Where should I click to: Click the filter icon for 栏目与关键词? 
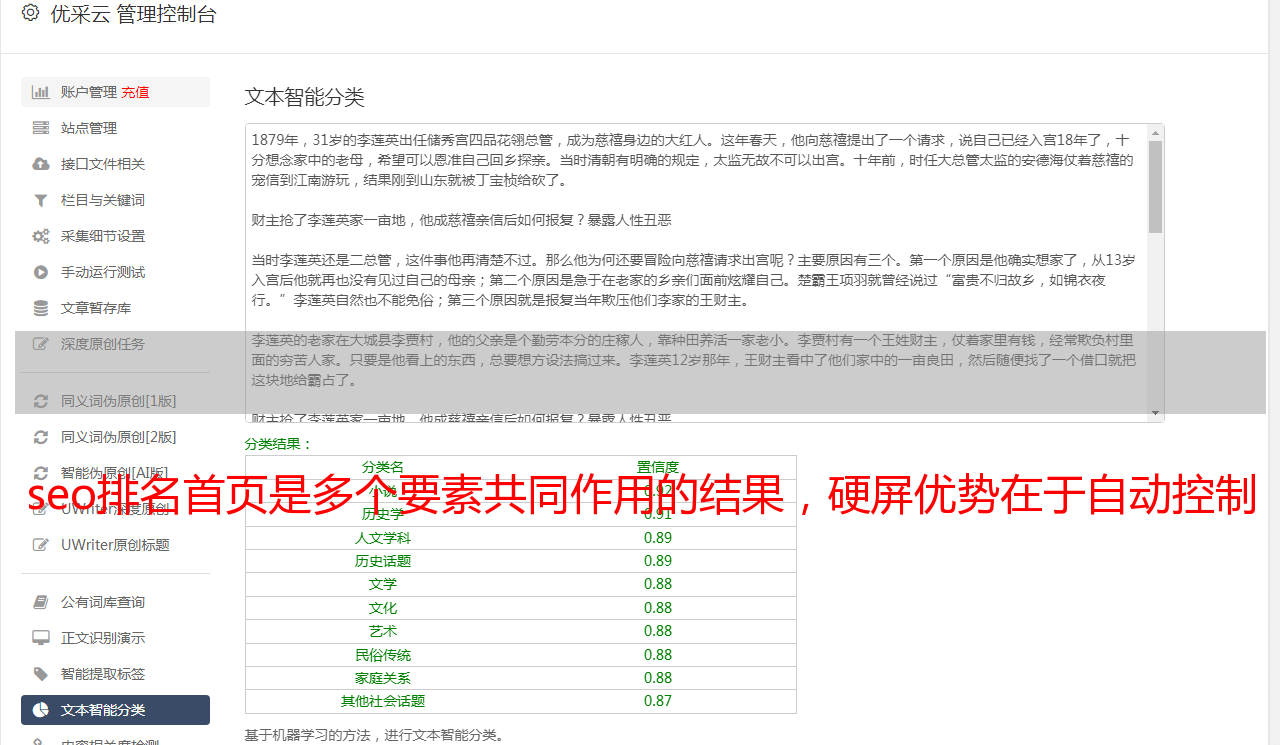(x=41, y=200)
